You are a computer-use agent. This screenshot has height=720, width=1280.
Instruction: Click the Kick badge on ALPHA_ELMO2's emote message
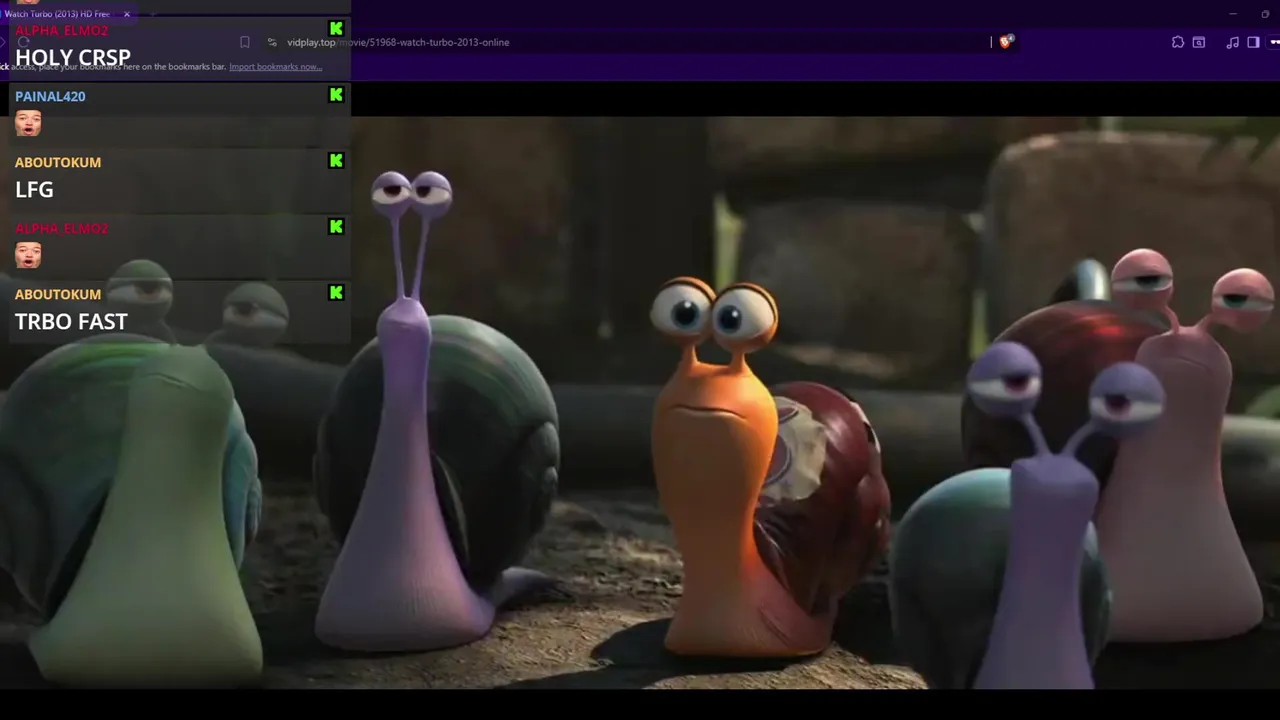[336, 227]
